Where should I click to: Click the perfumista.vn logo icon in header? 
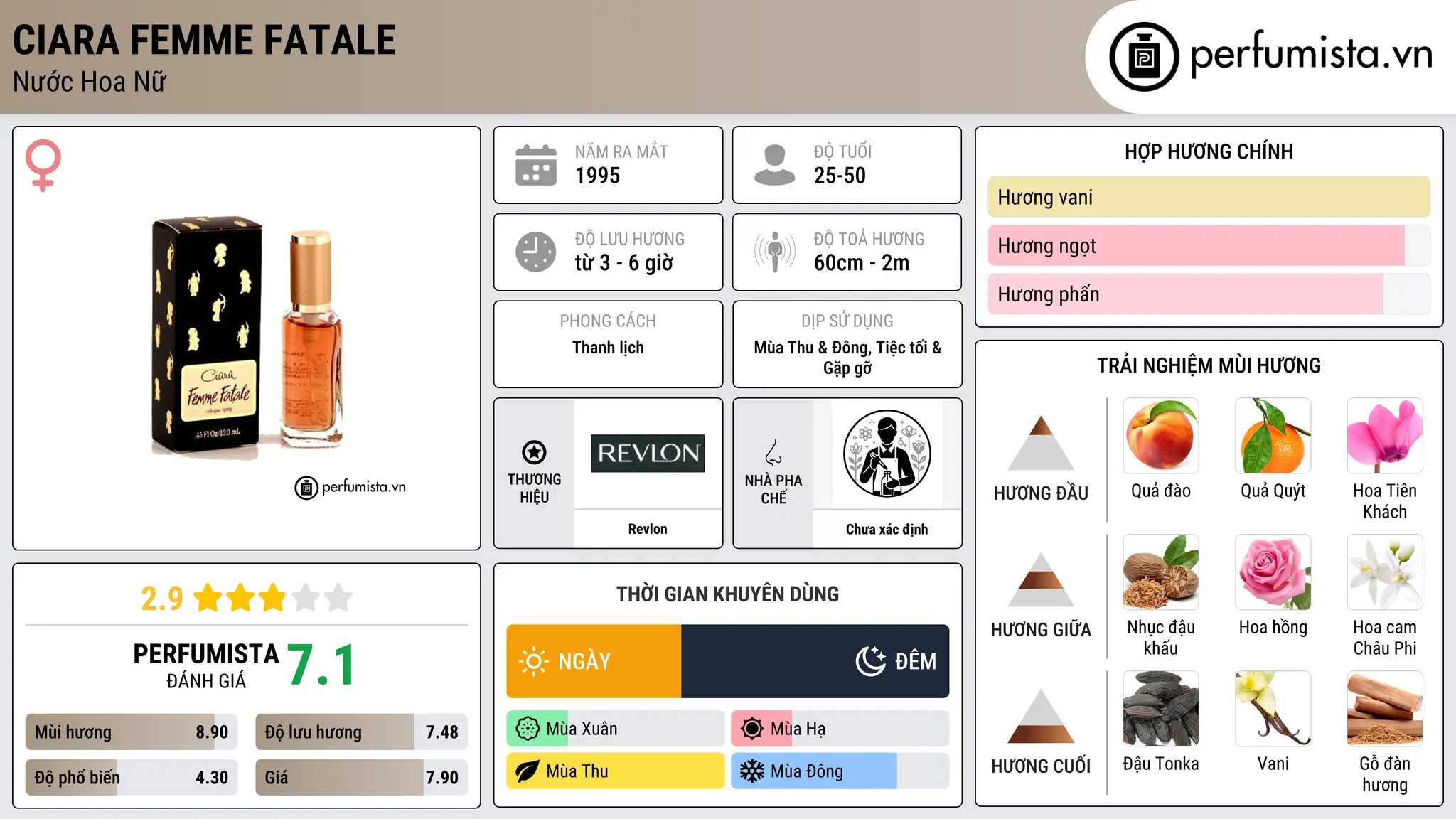pos(1144,57)
